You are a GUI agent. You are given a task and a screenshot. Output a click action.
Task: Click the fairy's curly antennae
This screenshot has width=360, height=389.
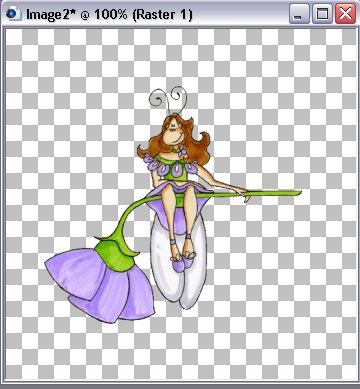coord(168,99)
